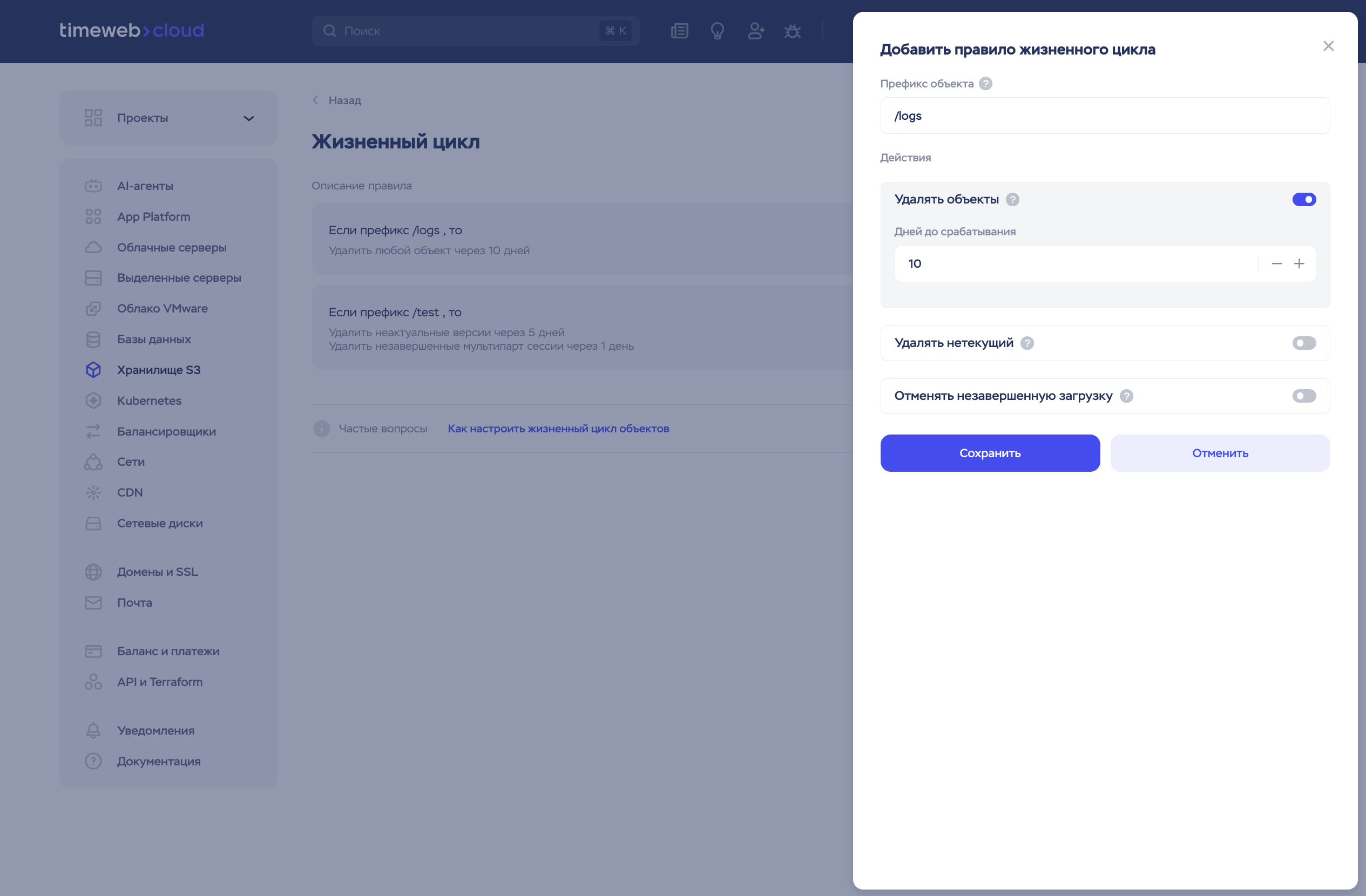1366x896 pixels.
Task: Click help icon beside Отменять незавершенную загрузку
Action: click(x=1127, y=396)
